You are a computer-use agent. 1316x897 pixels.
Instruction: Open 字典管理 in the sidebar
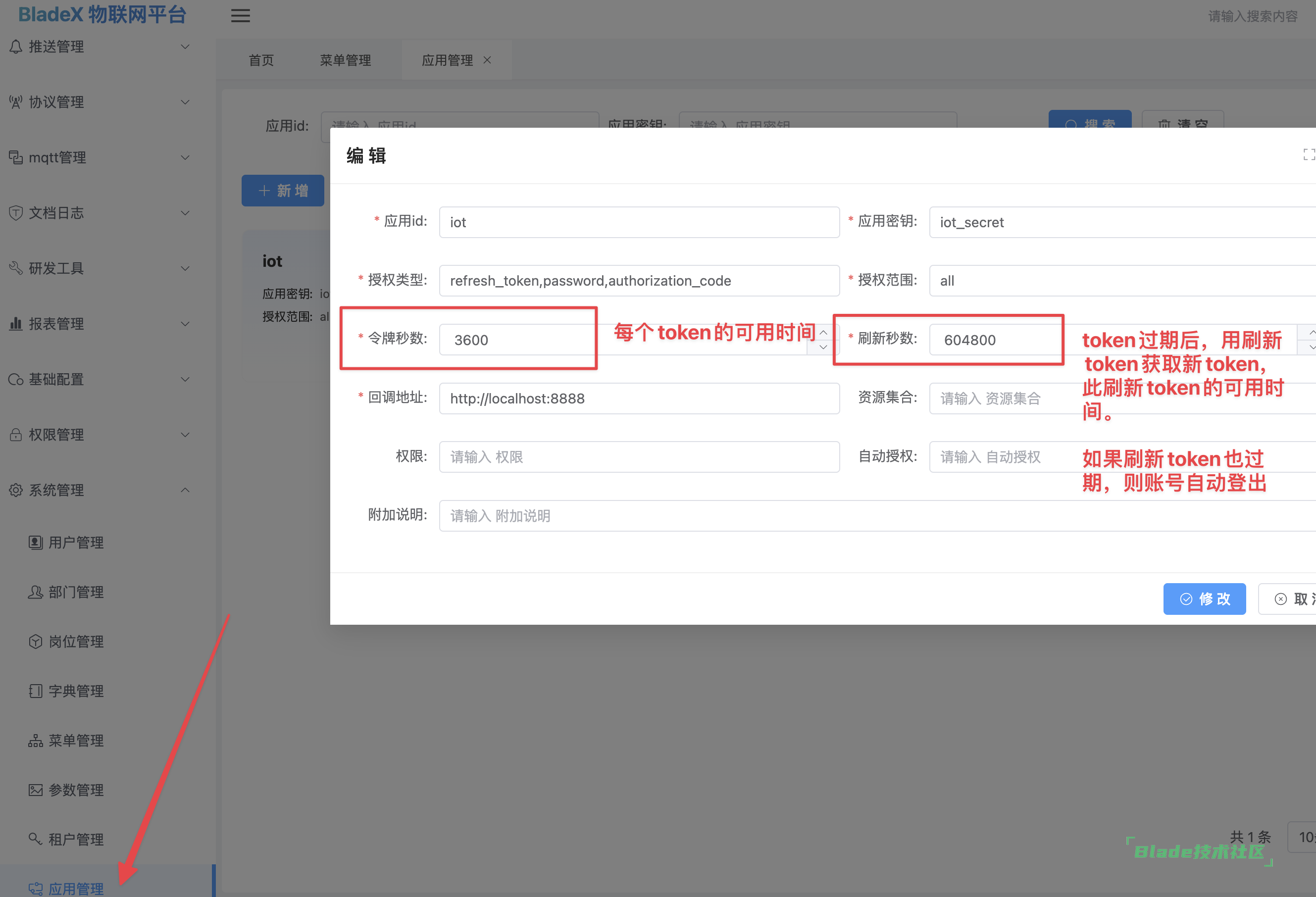[75, 691]
